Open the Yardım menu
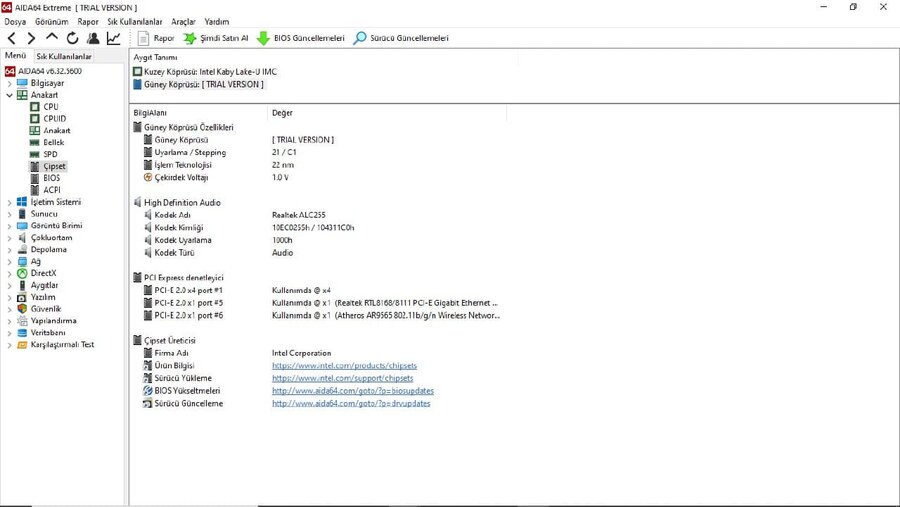The height and width of the screenshot is (507, 900). 216,22
